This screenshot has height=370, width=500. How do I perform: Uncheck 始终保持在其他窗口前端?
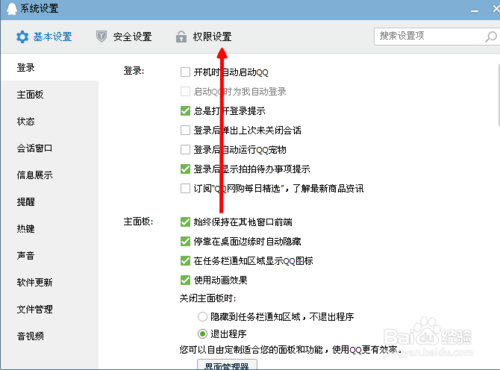[x=185, y=222]
